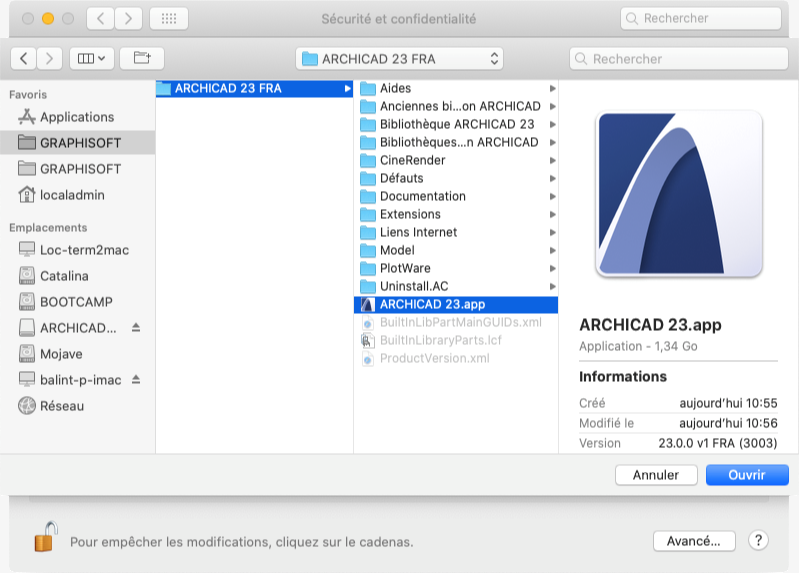
Task: Click the Security window search field
Action: pos(701,18)
